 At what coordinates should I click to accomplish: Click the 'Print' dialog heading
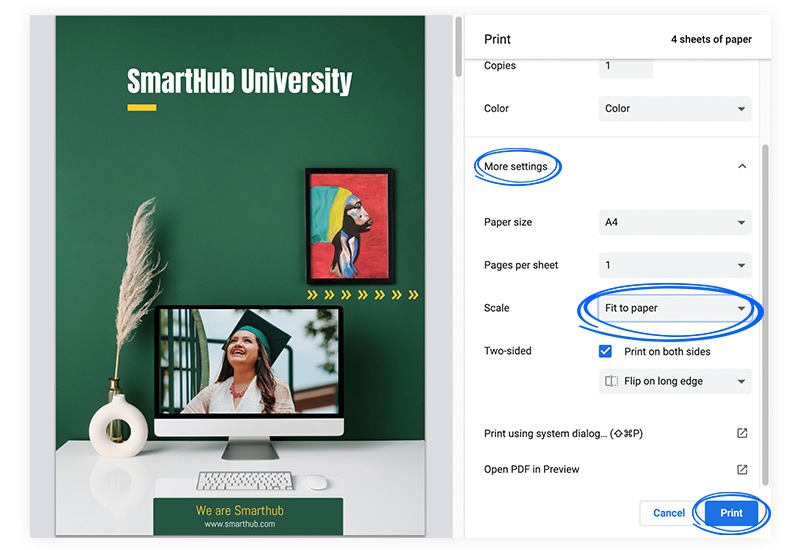tap(497, 39)
